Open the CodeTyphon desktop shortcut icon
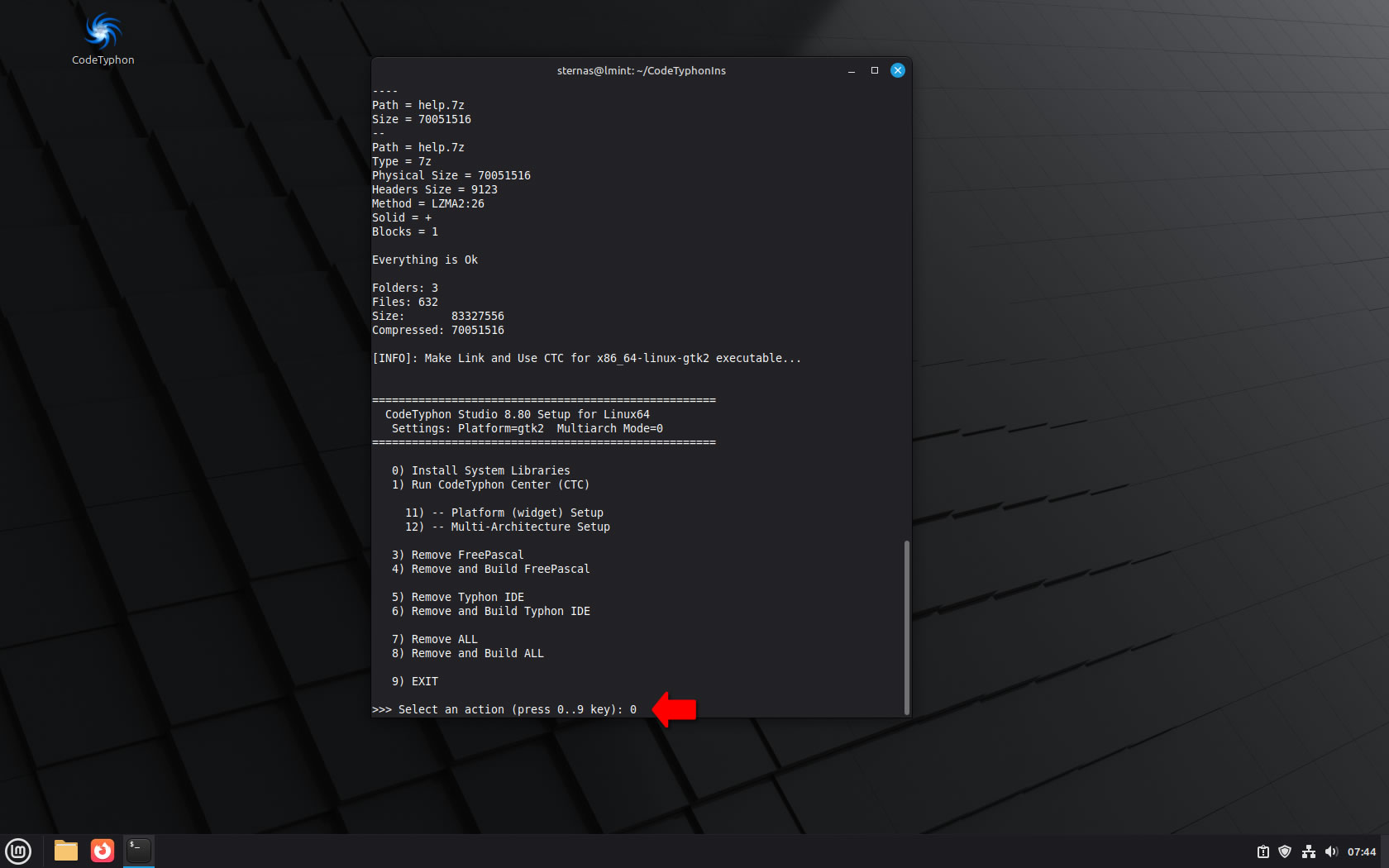Viewport: 1389px width, 868px height. pyautogui.click(x=103, y=39)
